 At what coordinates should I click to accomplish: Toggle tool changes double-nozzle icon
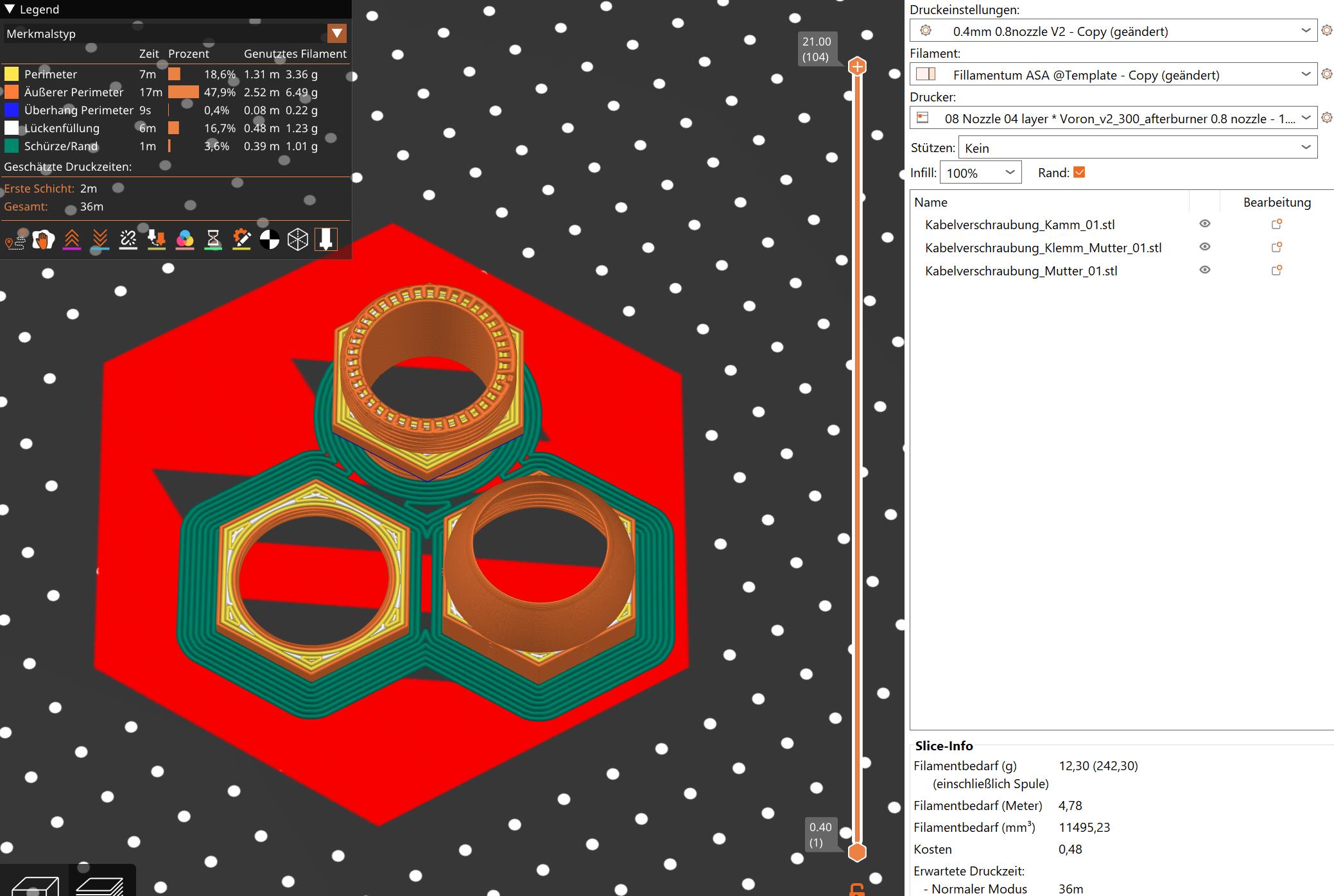157,240
